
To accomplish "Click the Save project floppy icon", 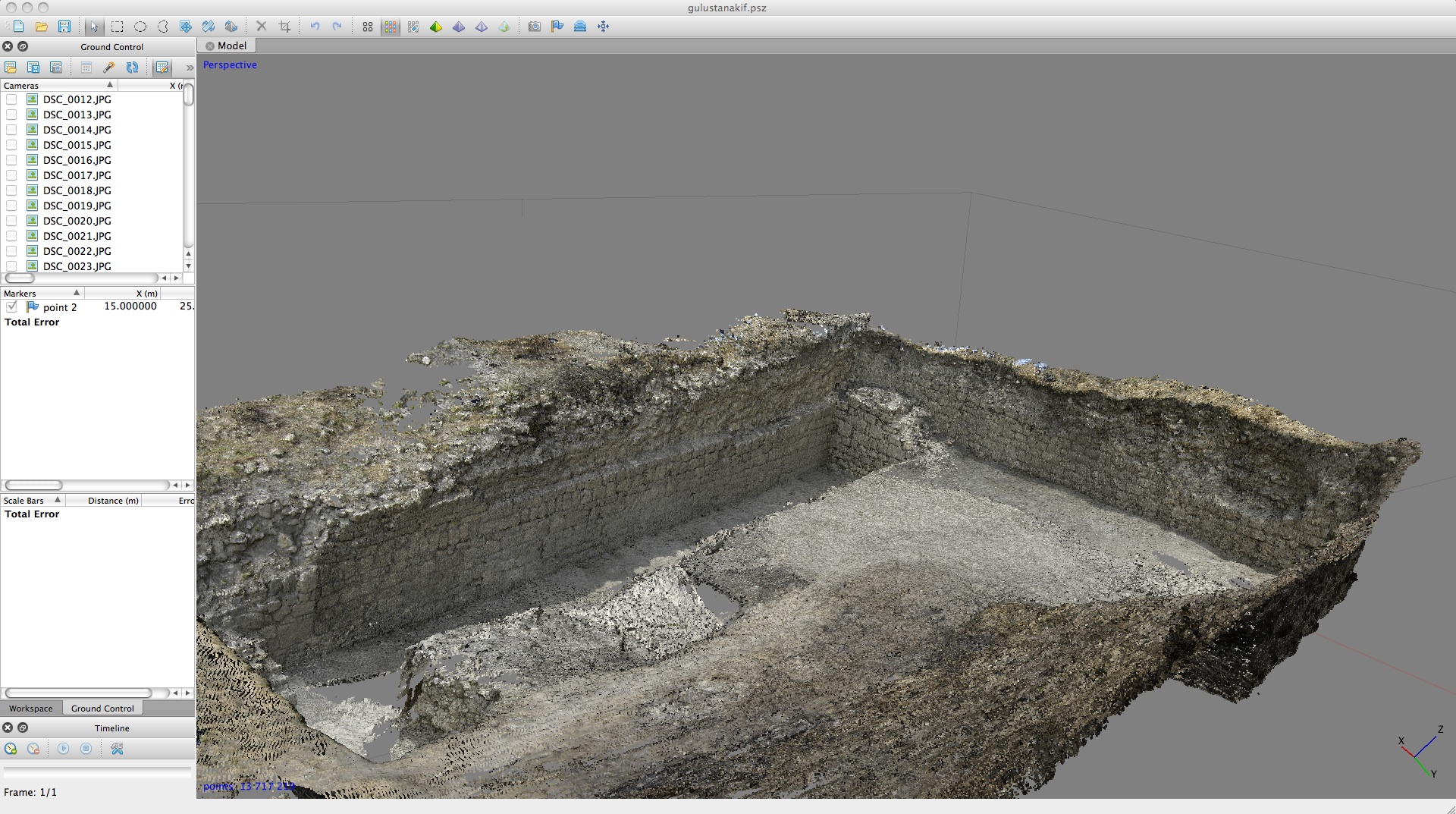I will 64,27.
